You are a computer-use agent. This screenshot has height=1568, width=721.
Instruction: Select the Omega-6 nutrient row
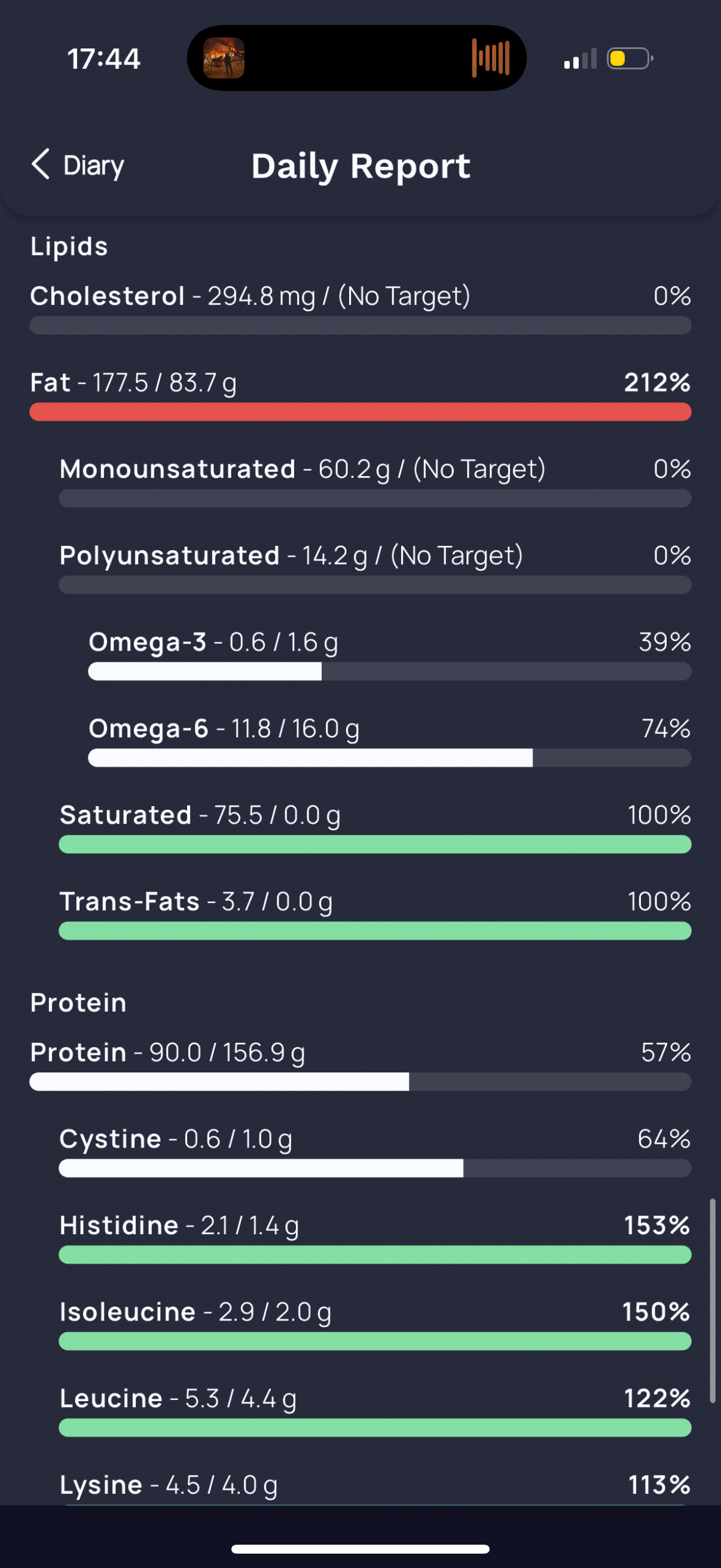tap(389, 741)
